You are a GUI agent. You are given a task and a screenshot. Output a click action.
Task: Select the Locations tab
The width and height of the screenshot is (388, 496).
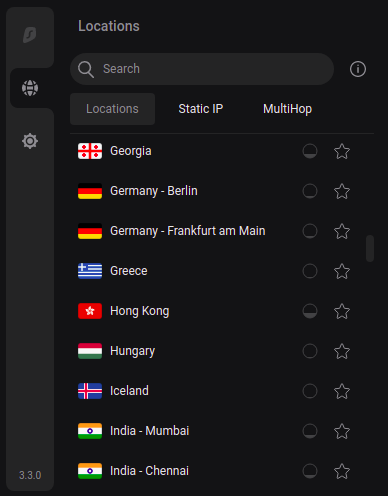pyautogui.click(x=112, y=109)
